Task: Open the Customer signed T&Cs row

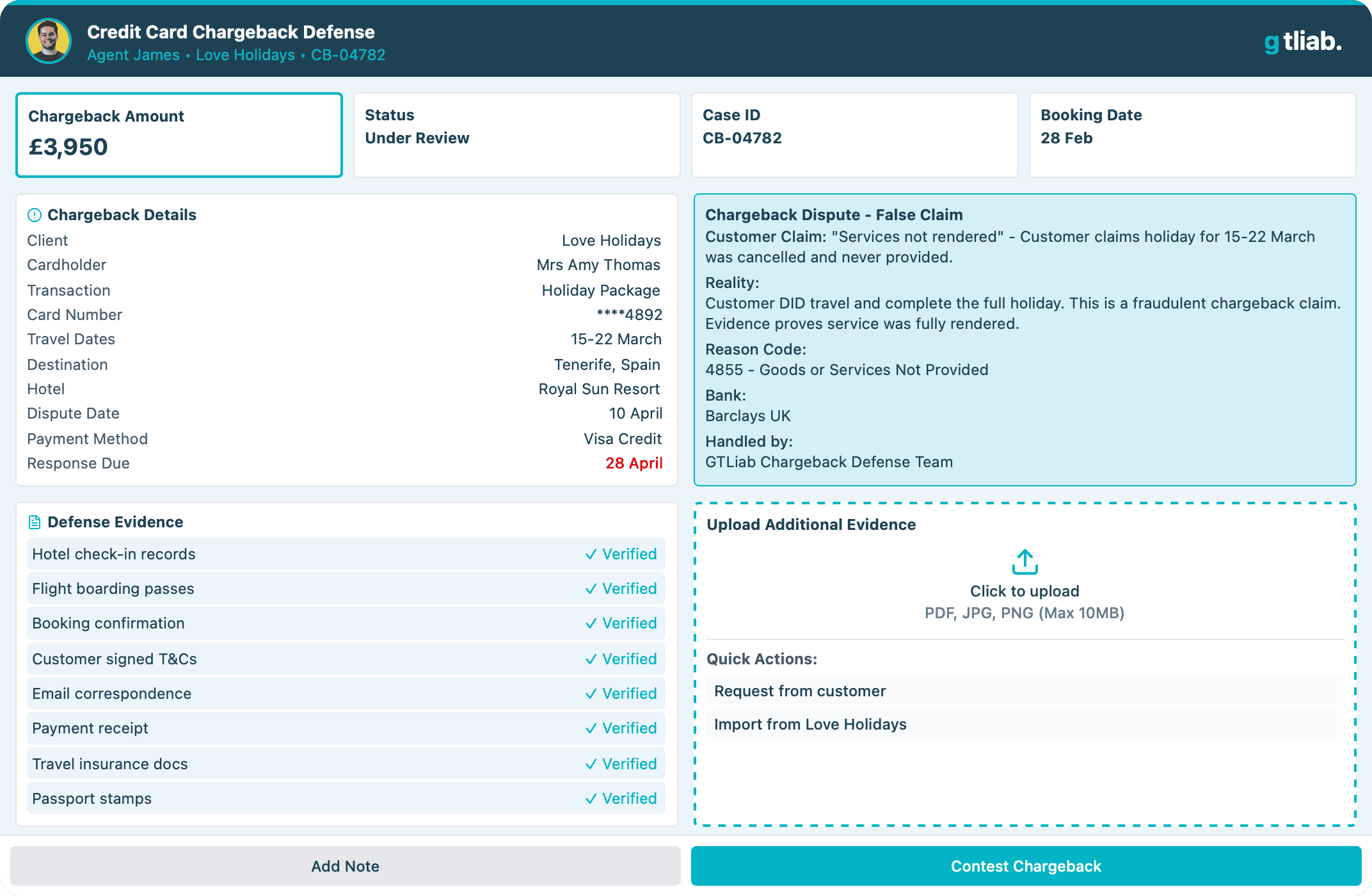Action: coord(346,659)
